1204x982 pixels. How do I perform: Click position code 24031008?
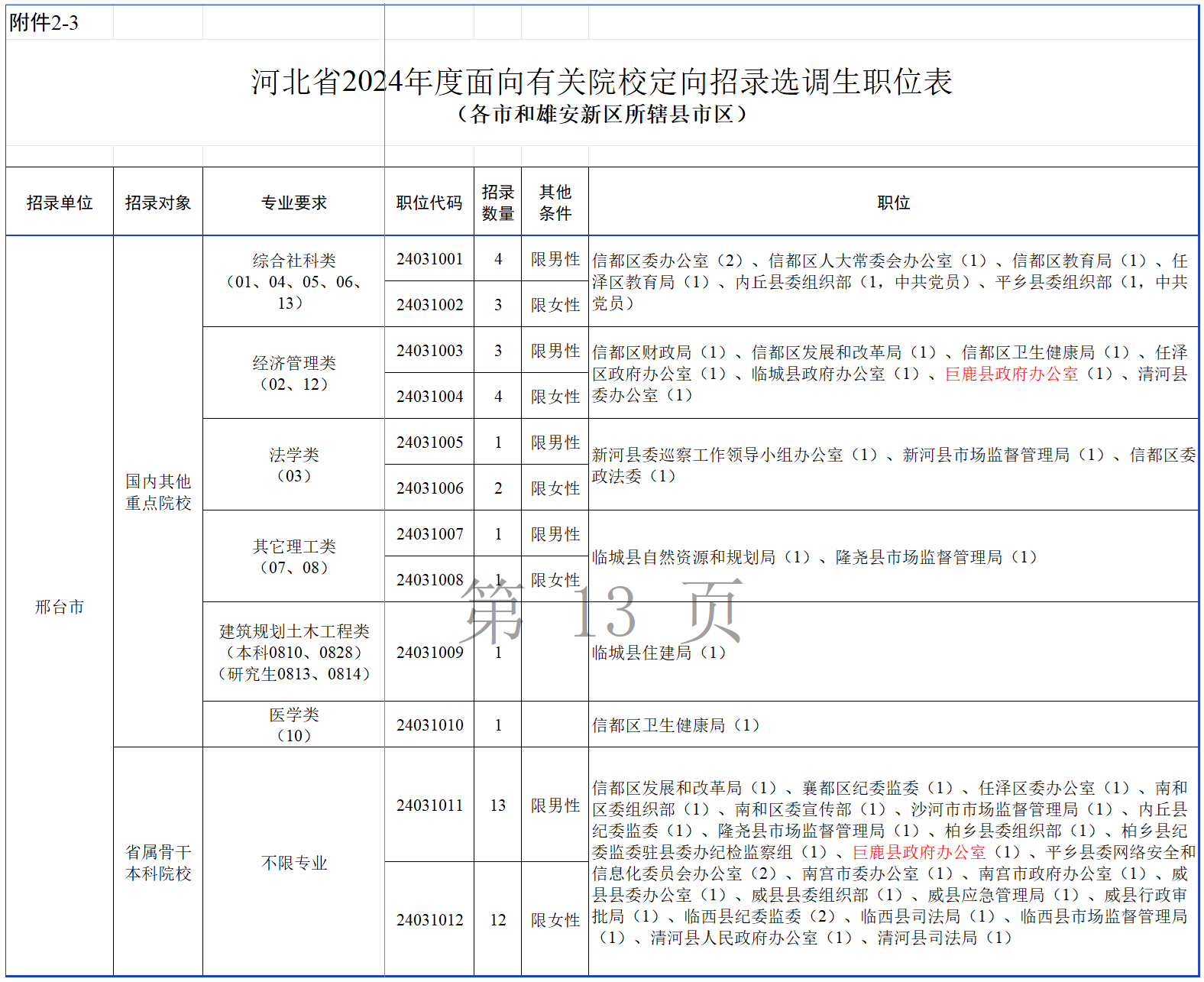coord(429,580)
